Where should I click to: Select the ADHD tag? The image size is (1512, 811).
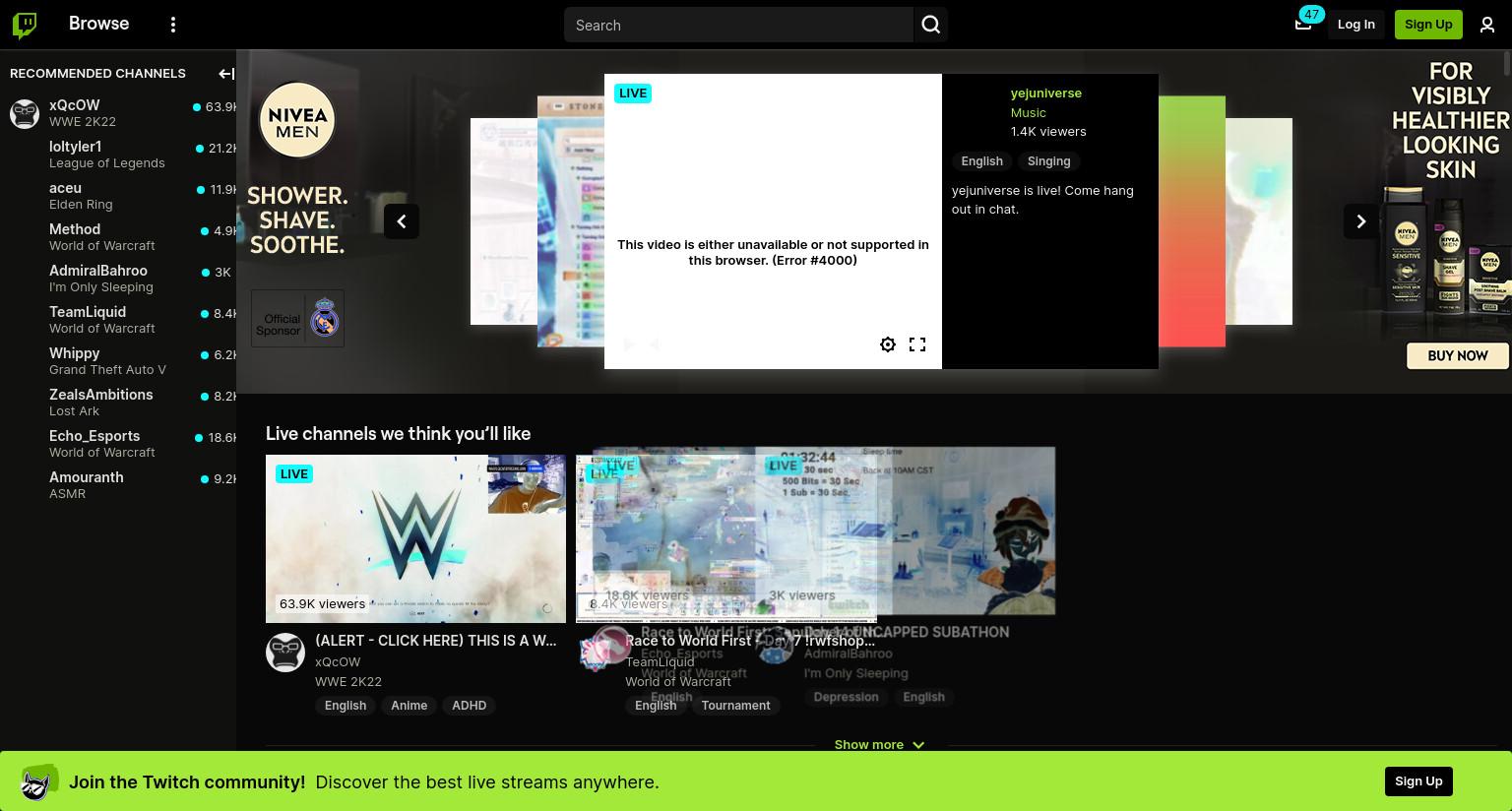[x=469, y=705]
